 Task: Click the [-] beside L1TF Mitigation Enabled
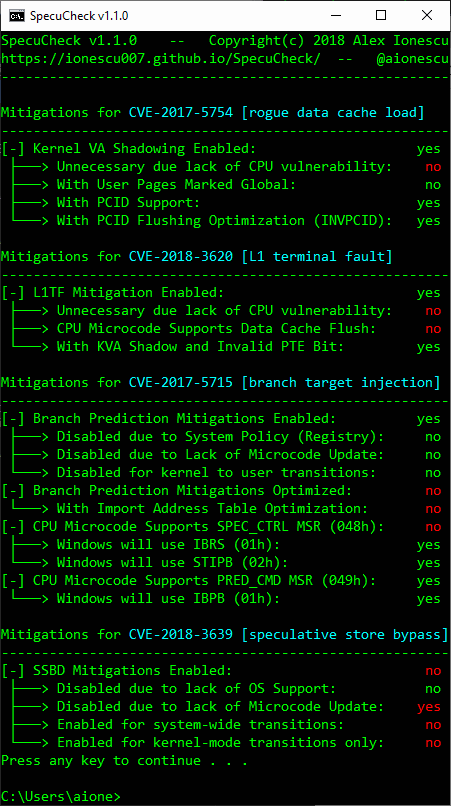tap(13, 293)
